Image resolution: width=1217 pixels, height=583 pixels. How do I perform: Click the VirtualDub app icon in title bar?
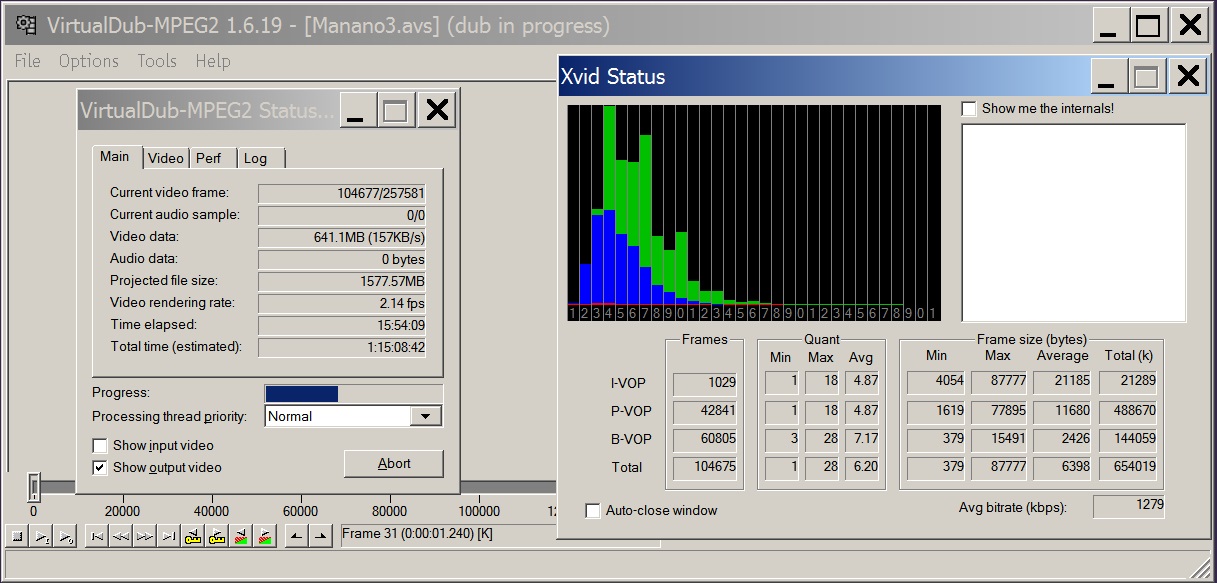click(26, 25)
